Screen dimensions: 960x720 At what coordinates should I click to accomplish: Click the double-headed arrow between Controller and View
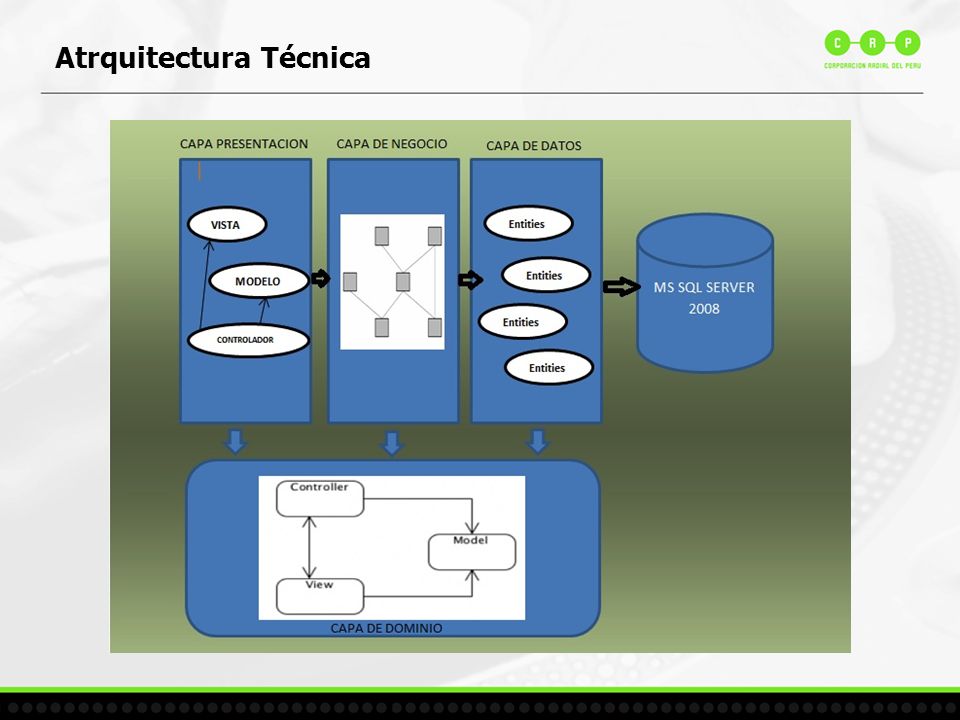[x=309, y=547]
